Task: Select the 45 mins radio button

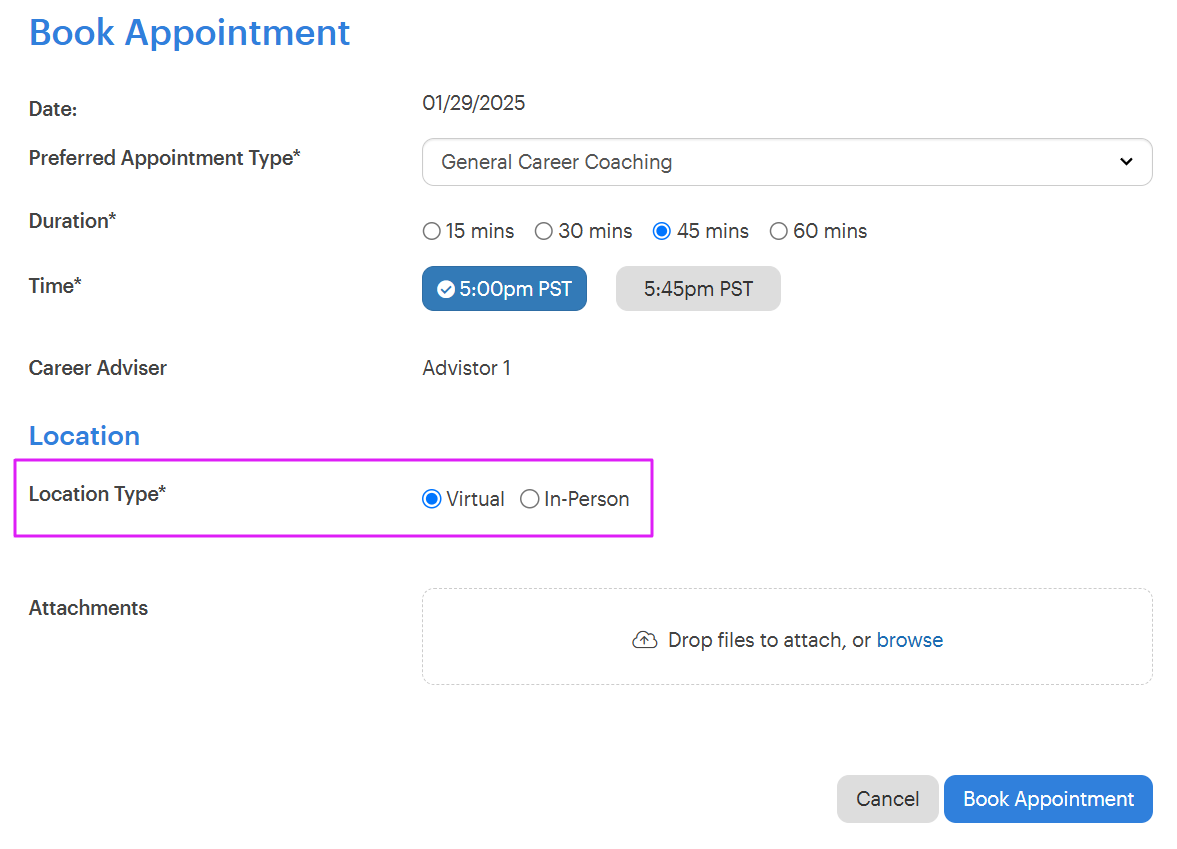Action: pyautogui.click(x=661, y=232)
